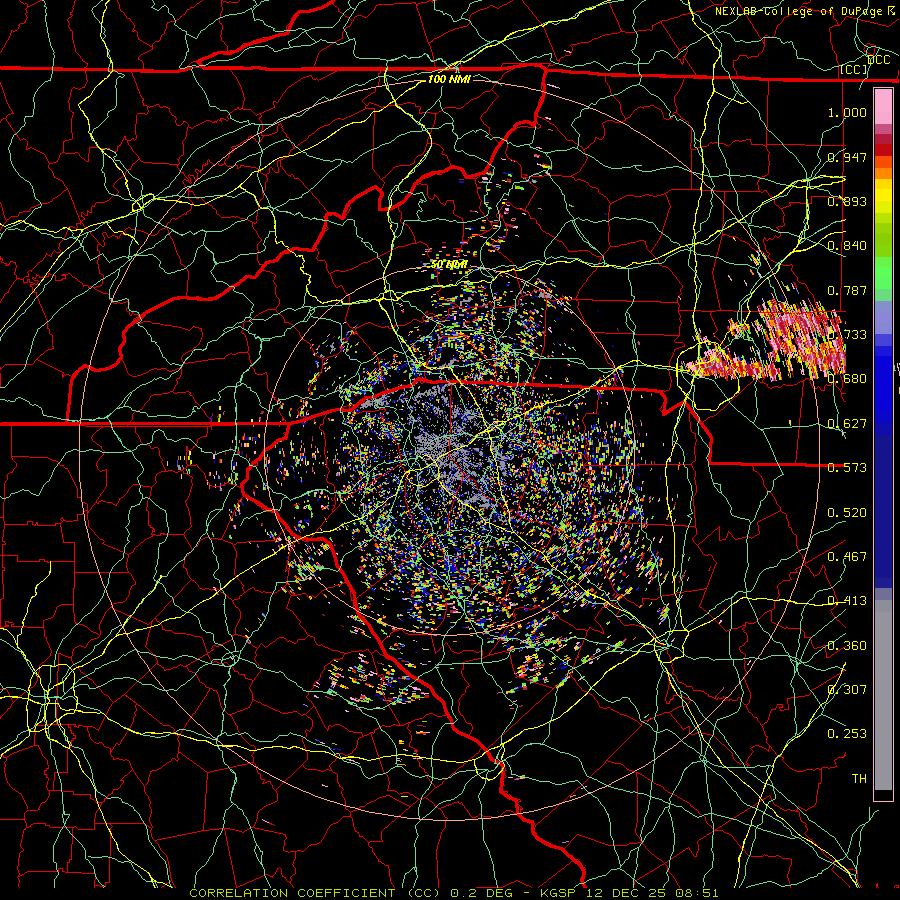Click the DCC label above the legend
The height and width of the screenshot is (900, 900).
click(x=879, y=60)
